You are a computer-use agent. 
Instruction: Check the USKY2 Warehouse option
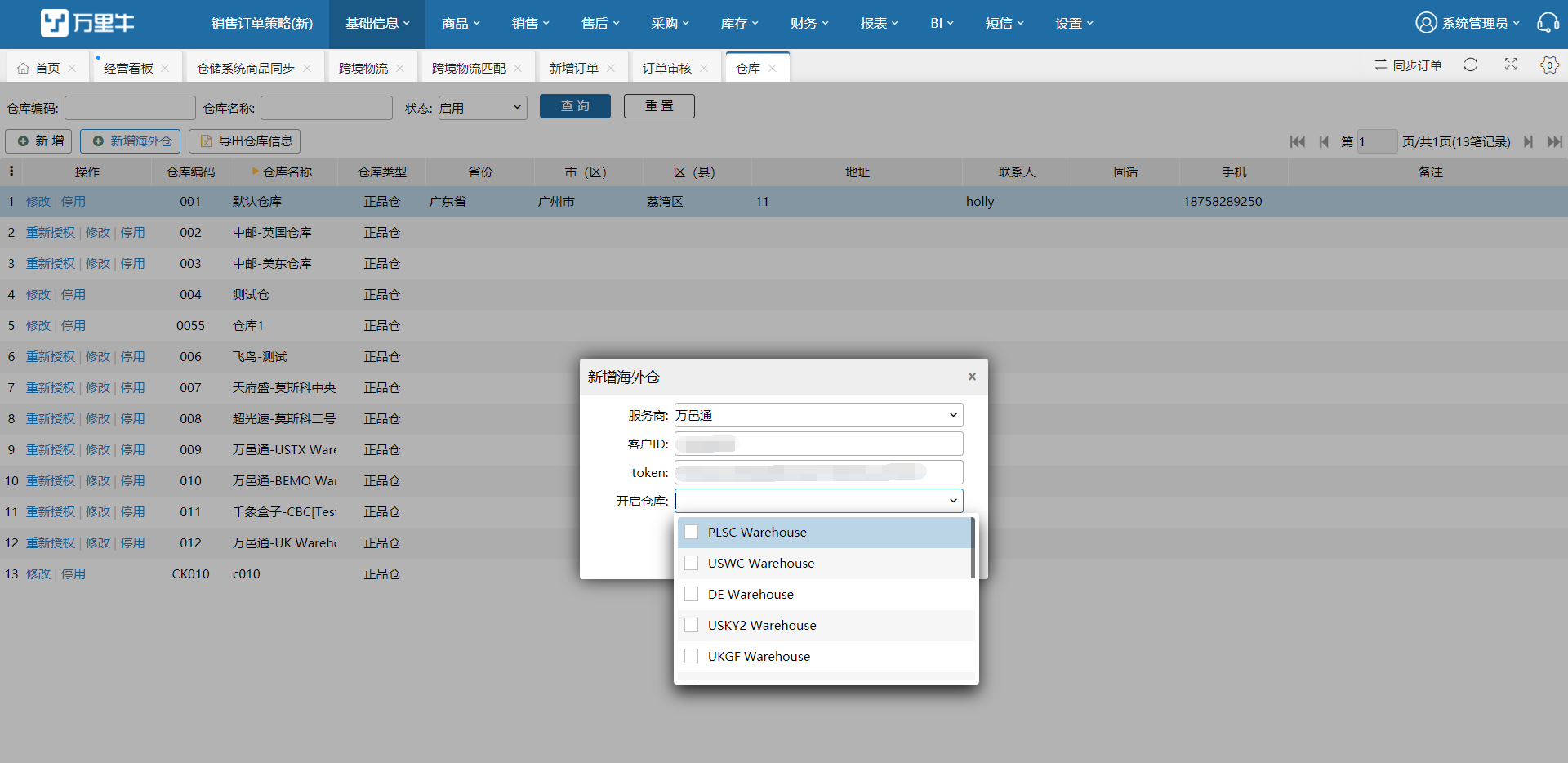pyautogui.click(x=691, y=625)
